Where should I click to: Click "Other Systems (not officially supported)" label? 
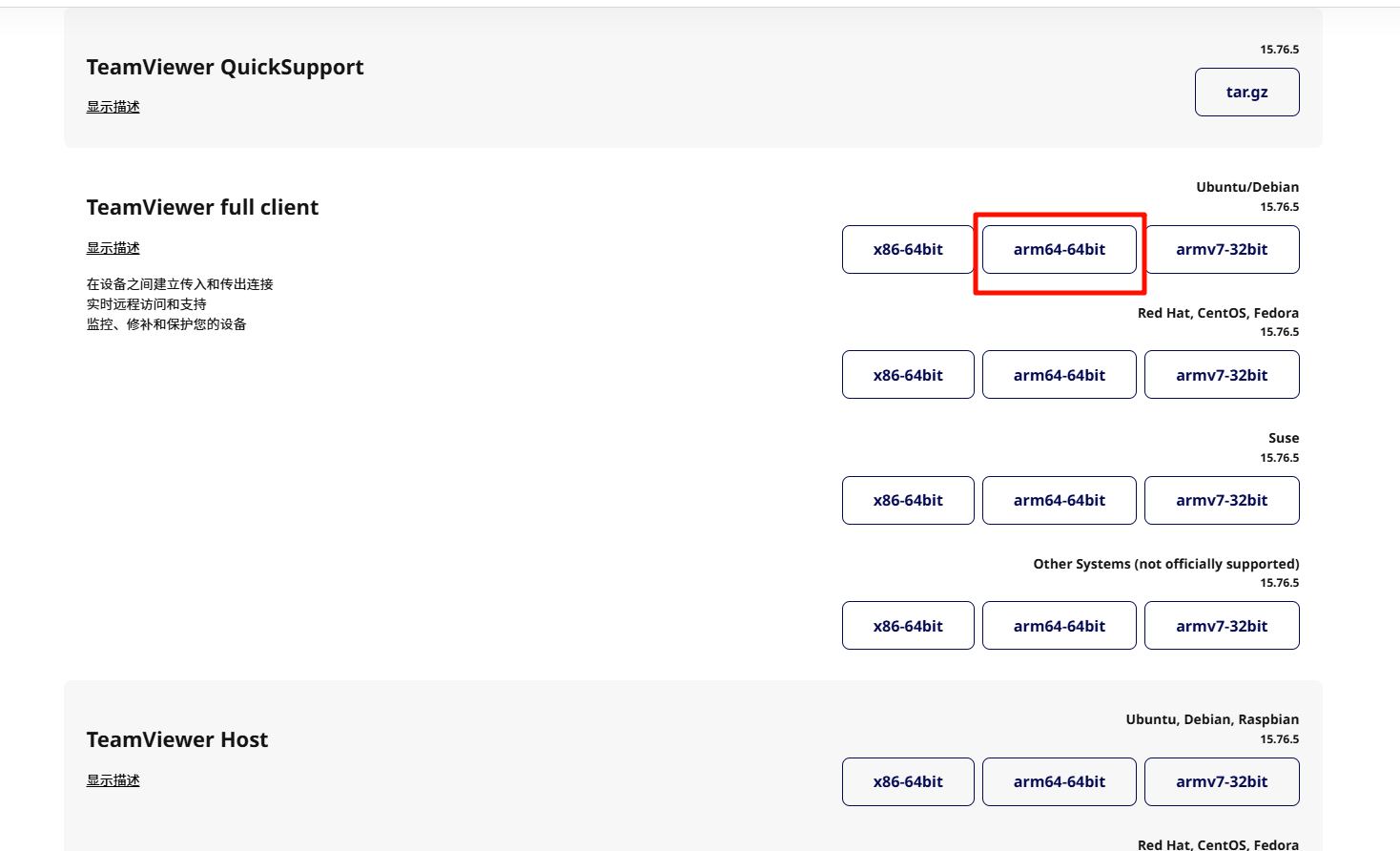tap(1166, 564)
